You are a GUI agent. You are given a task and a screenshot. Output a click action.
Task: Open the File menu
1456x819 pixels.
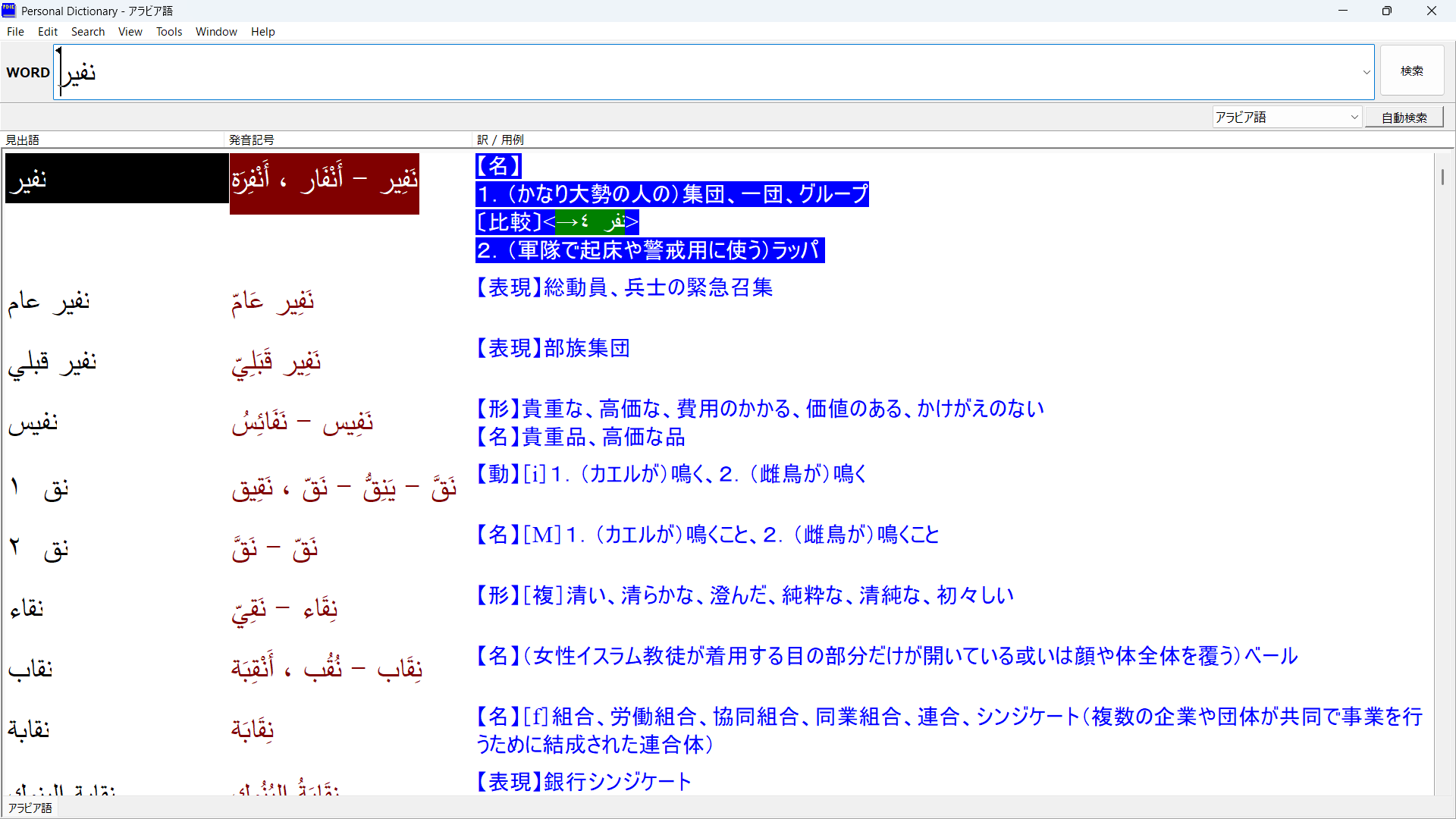click(x=15, y=32)
